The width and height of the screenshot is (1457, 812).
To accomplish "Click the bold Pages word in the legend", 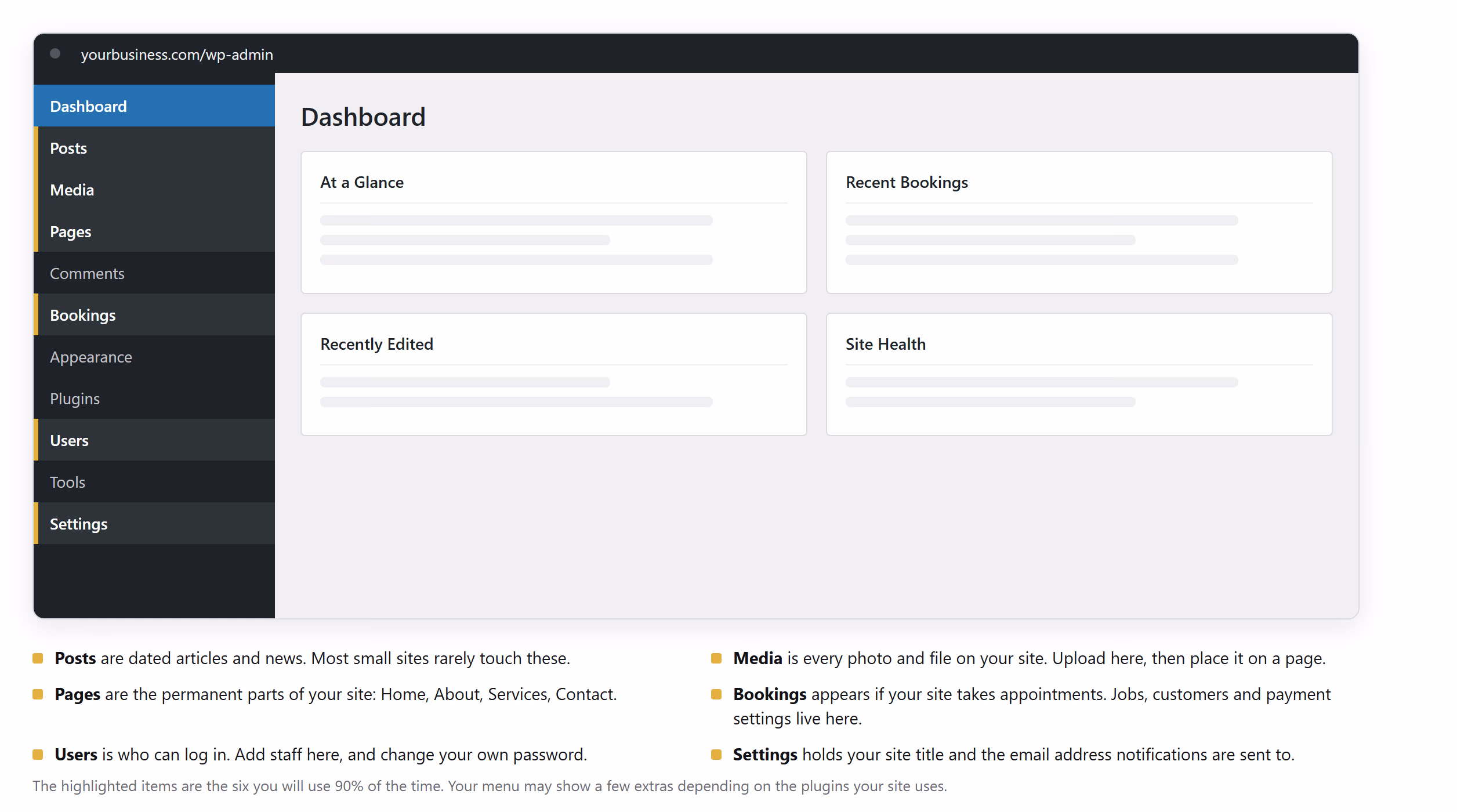I will [x=77, y=694].
